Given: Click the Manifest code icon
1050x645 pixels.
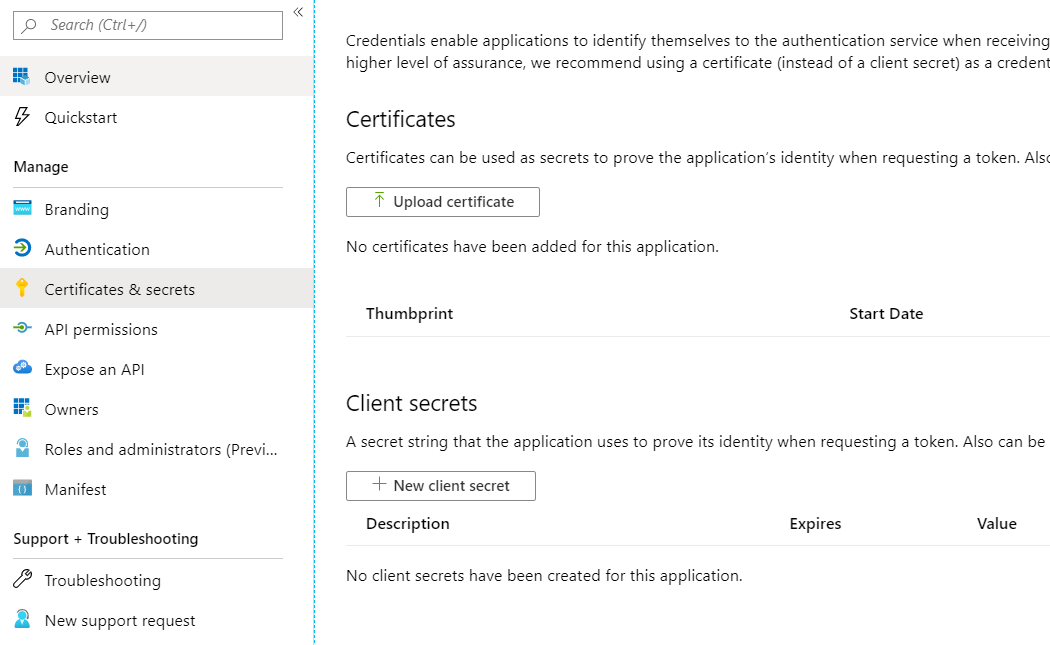Looking at the screenshot, I should click(x=22, y=489).
